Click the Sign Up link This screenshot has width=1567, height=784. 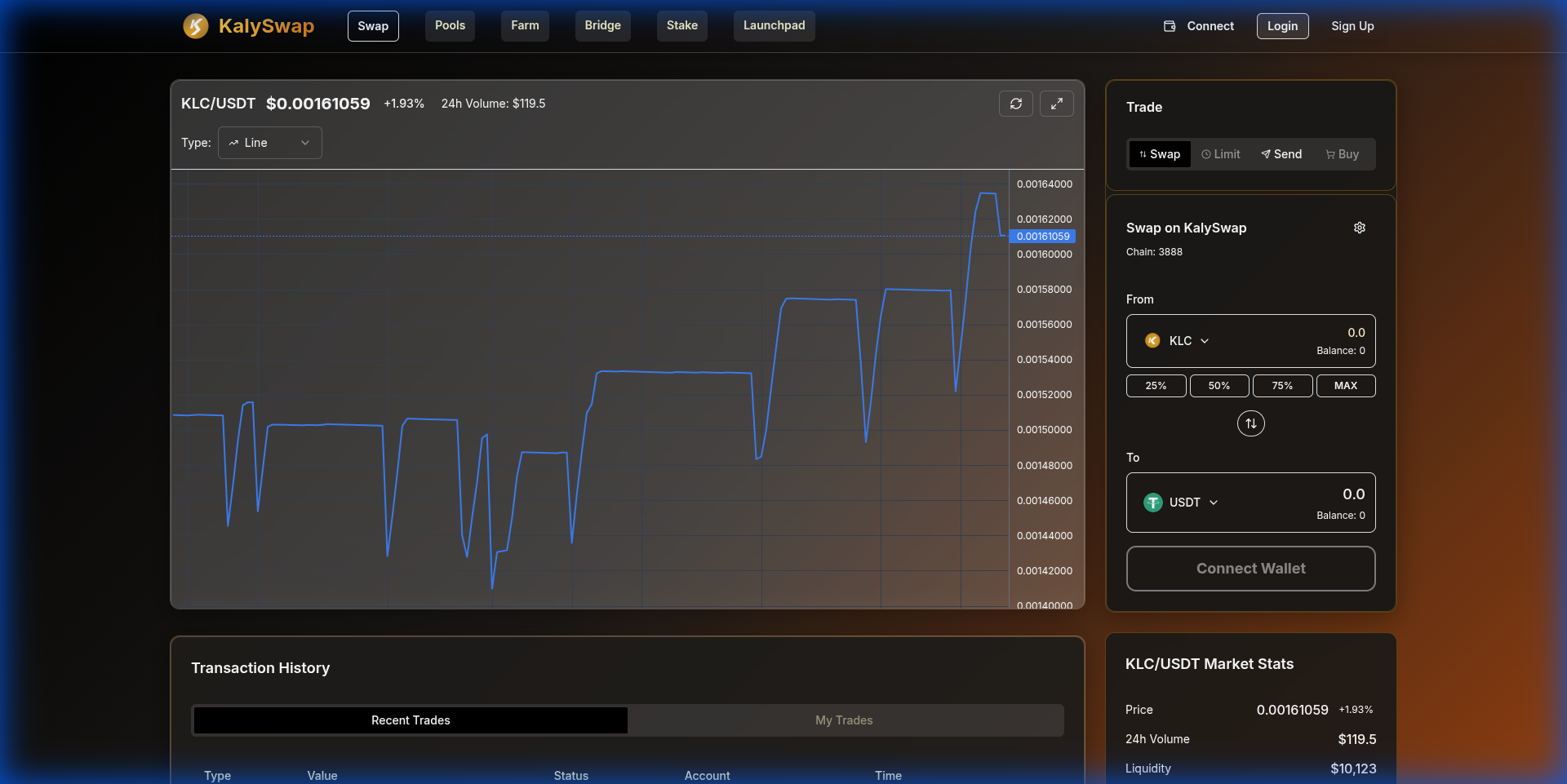(x=1352, y=25)
